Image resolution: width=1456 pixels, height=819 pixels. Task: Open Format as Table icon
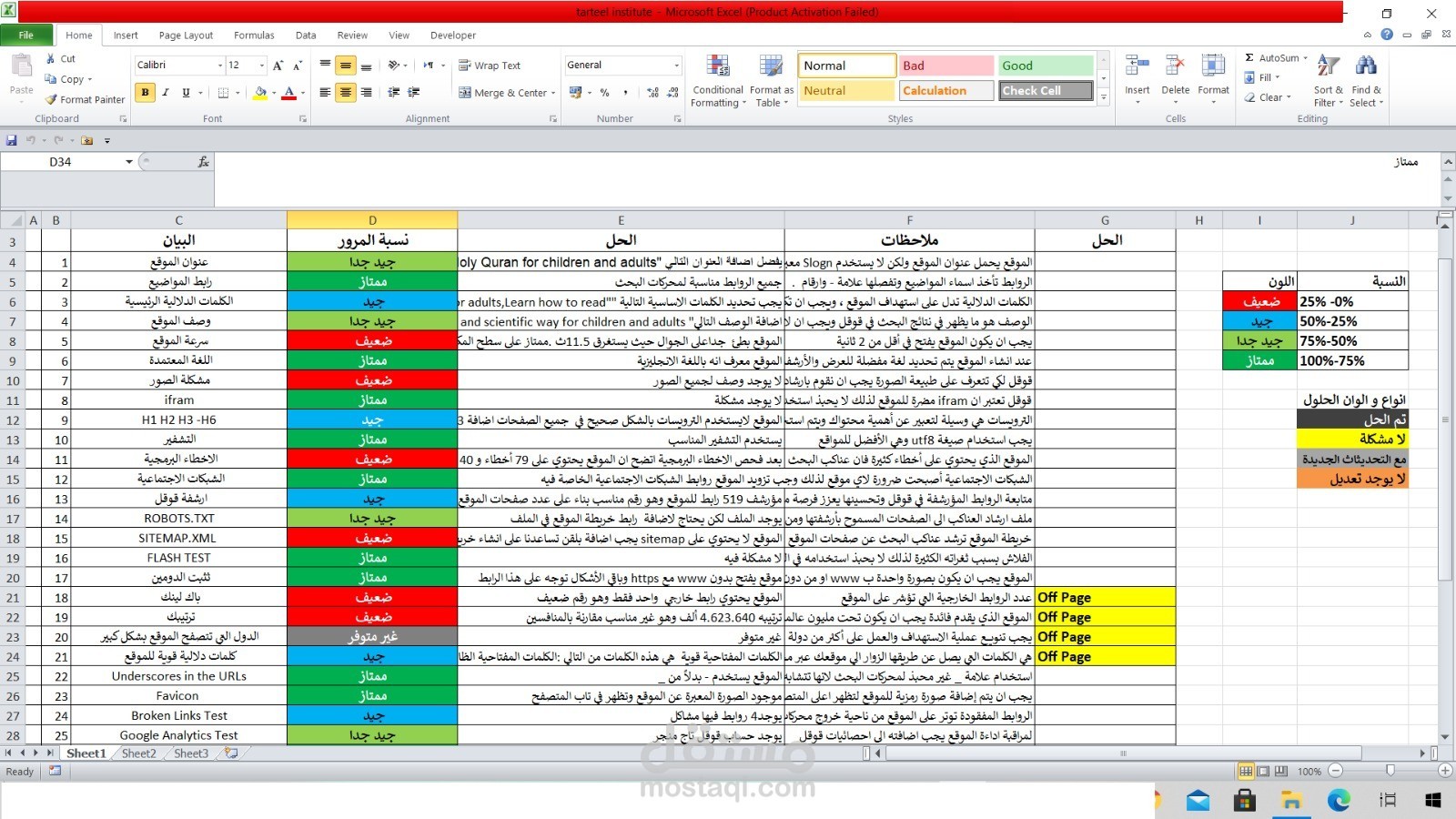pos(771,66)
